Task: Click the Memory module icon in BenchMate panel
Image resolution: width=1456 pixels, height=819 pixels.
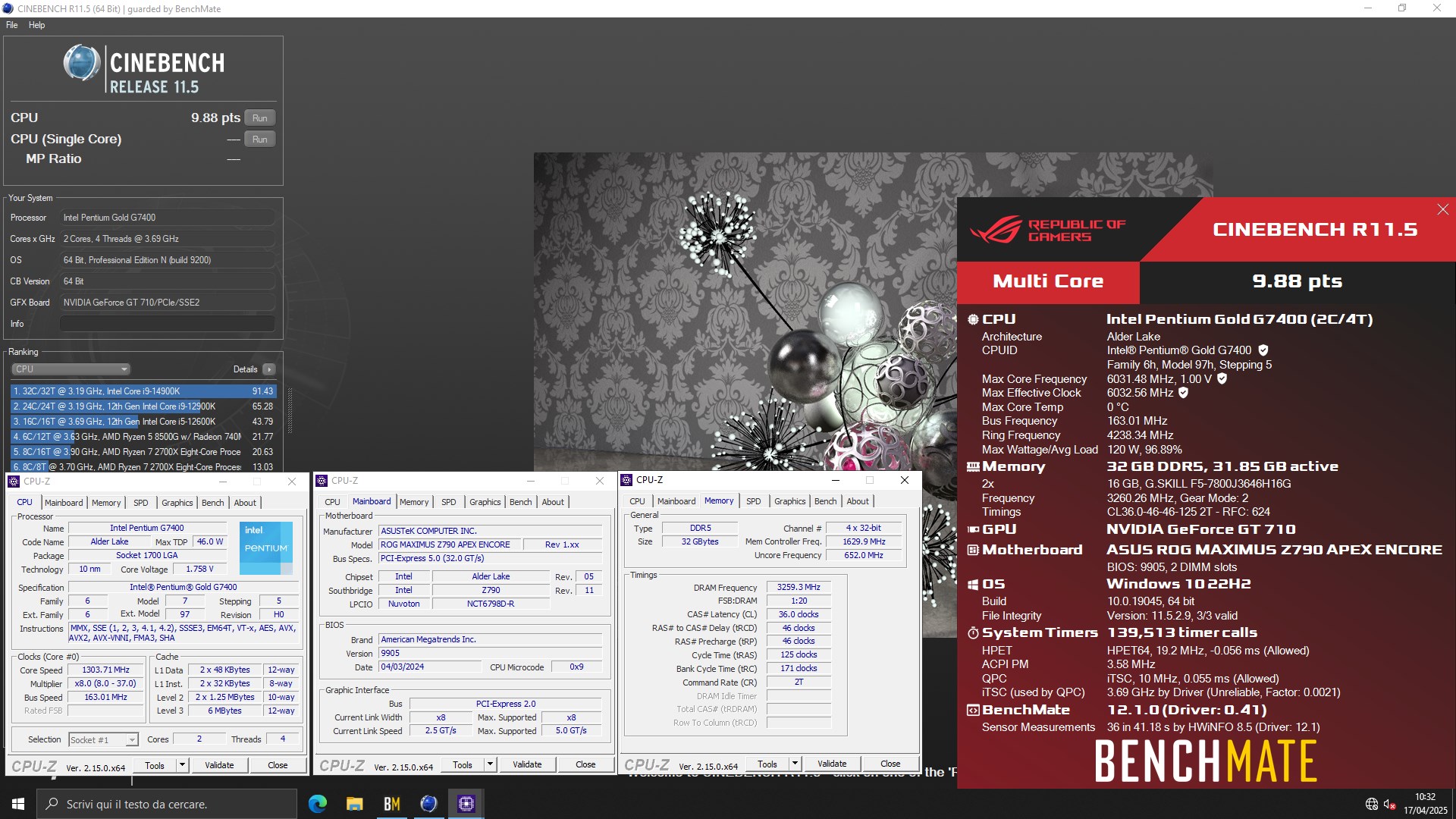Action: (x=973, y=467)
